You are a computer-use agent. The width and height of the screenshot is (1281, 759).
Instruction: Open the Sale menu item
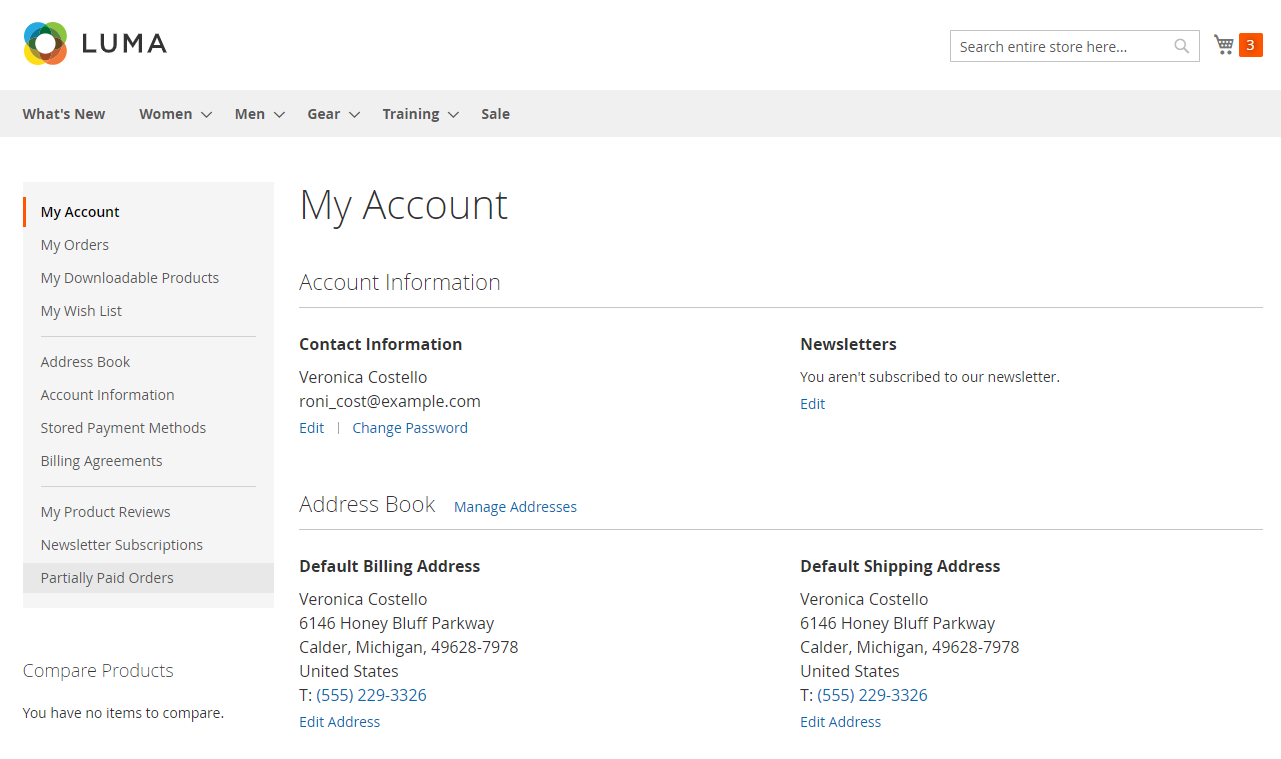pyautogui.click(x=495, y=114)
